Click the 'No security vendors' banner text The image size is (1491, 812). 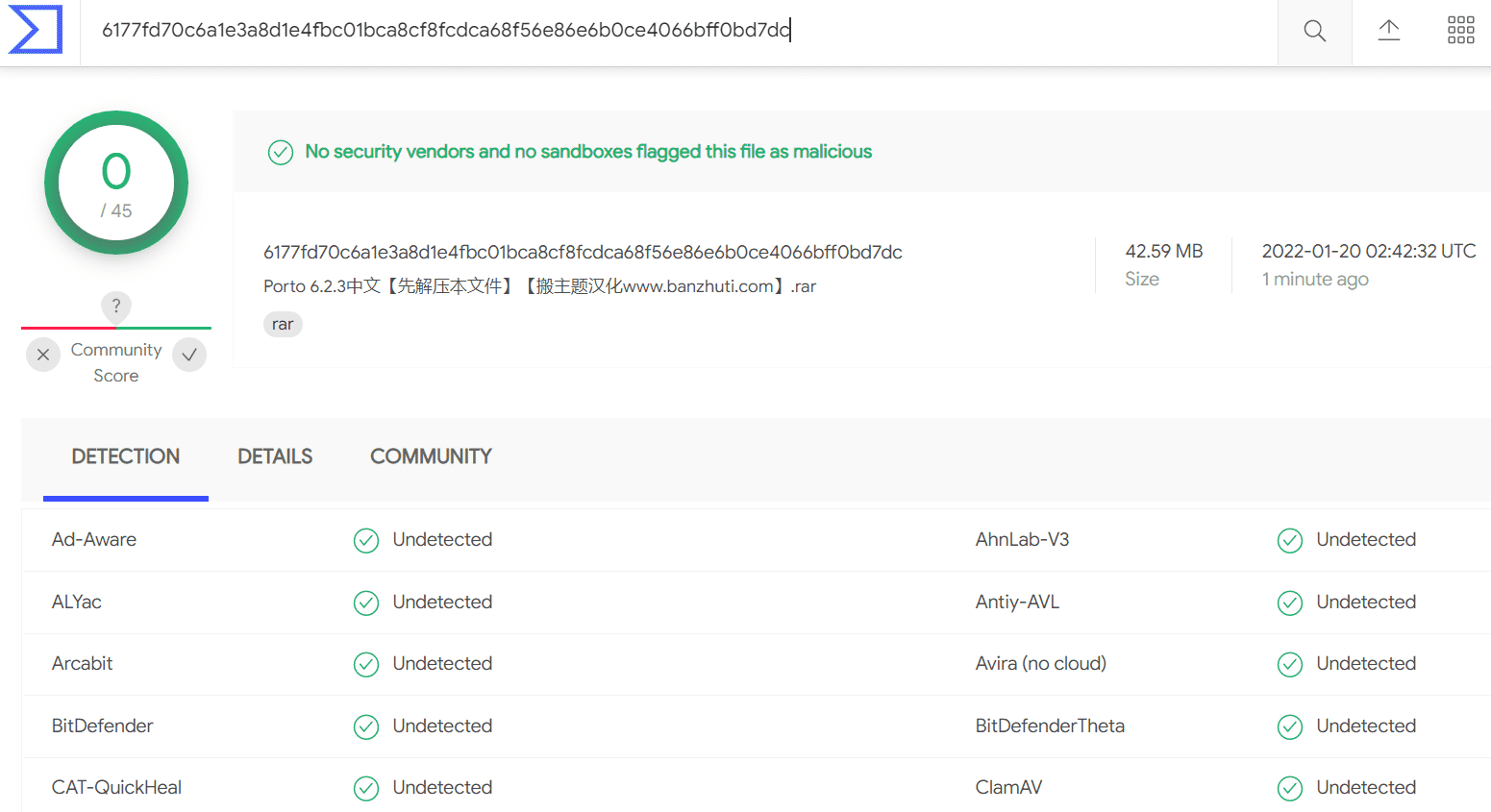588,151
